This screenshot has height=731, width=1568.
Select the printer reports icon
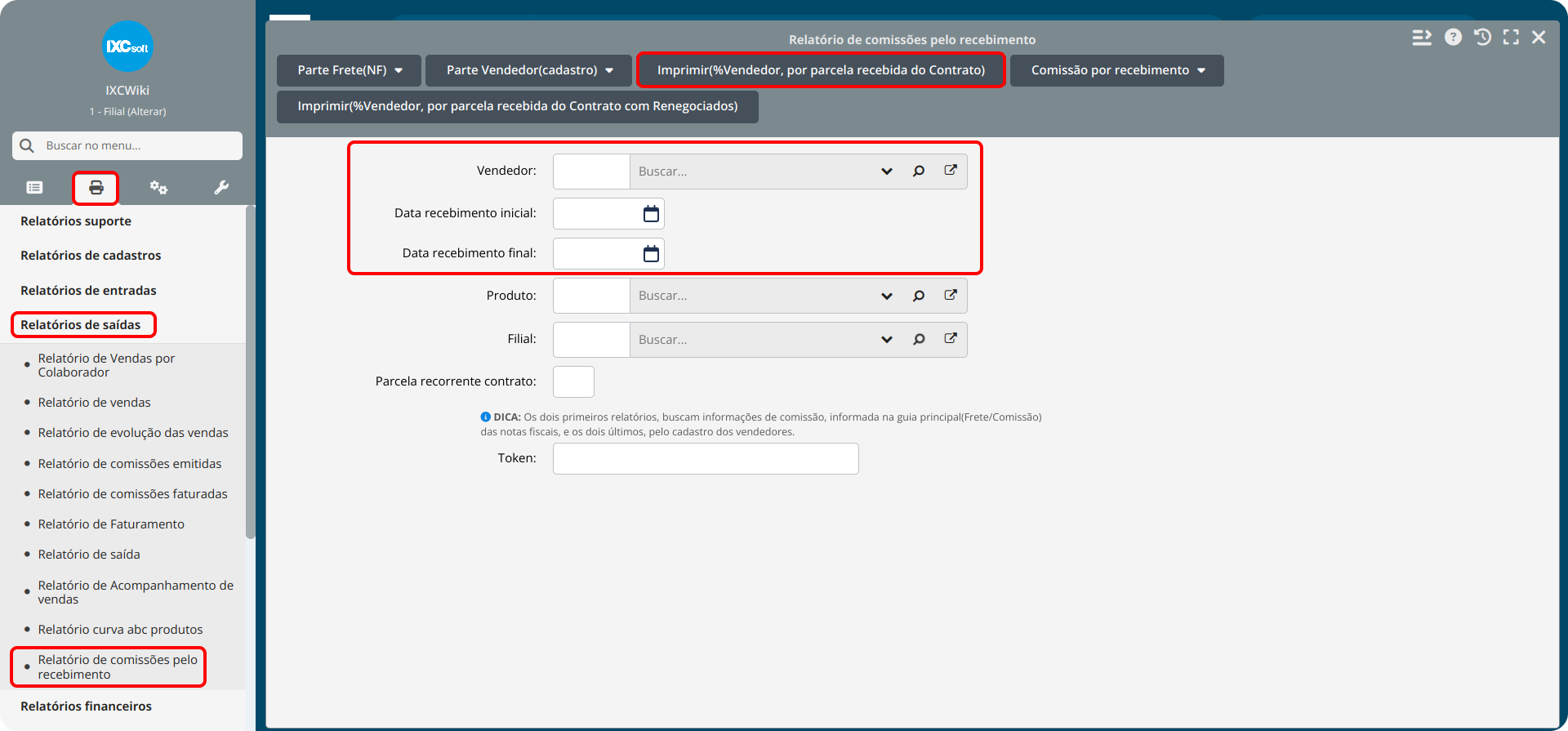tap(96, 188)
